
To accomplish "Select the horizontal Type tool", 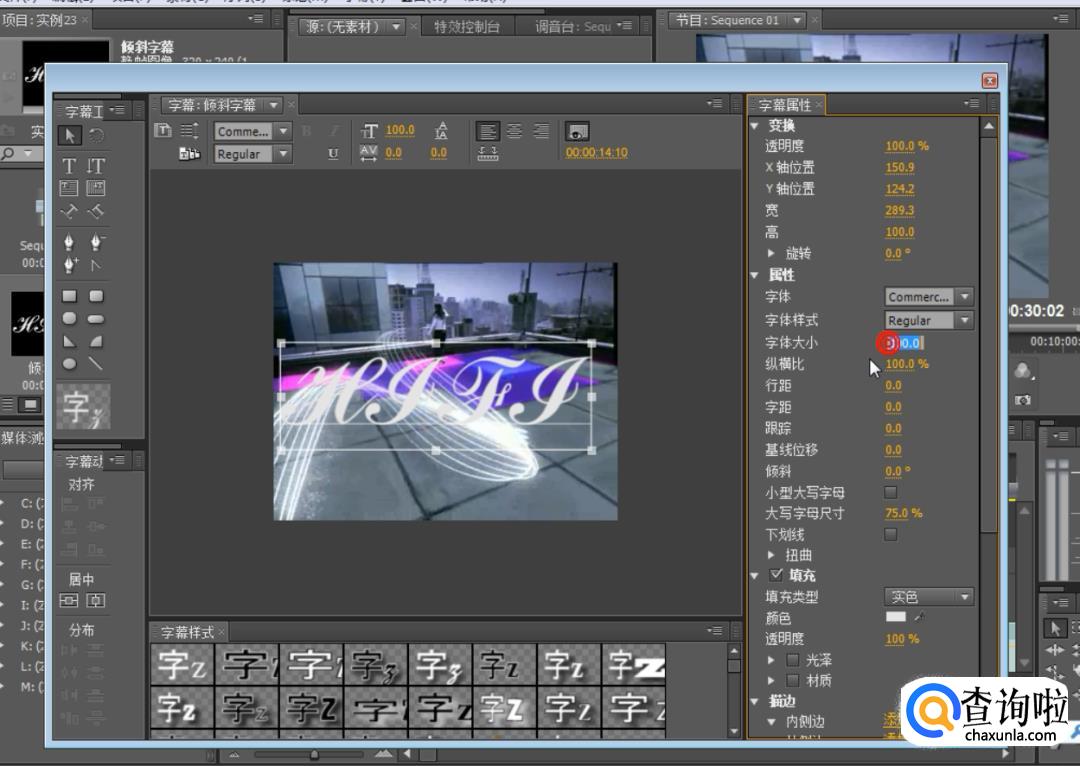I will point(69,166).
